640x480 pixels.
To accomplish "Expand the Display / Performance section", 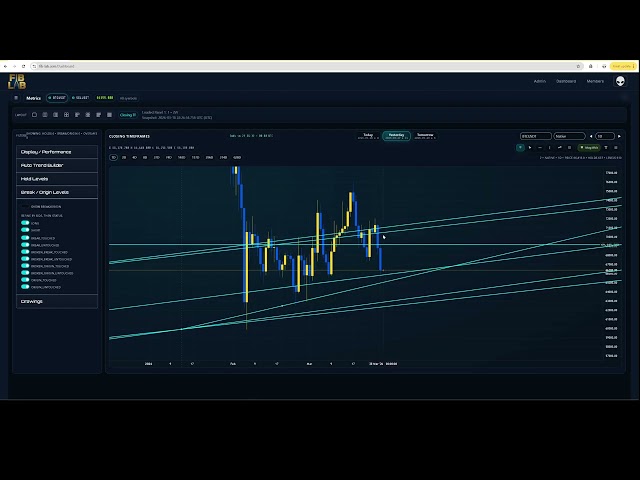I will tap(57, 152).
